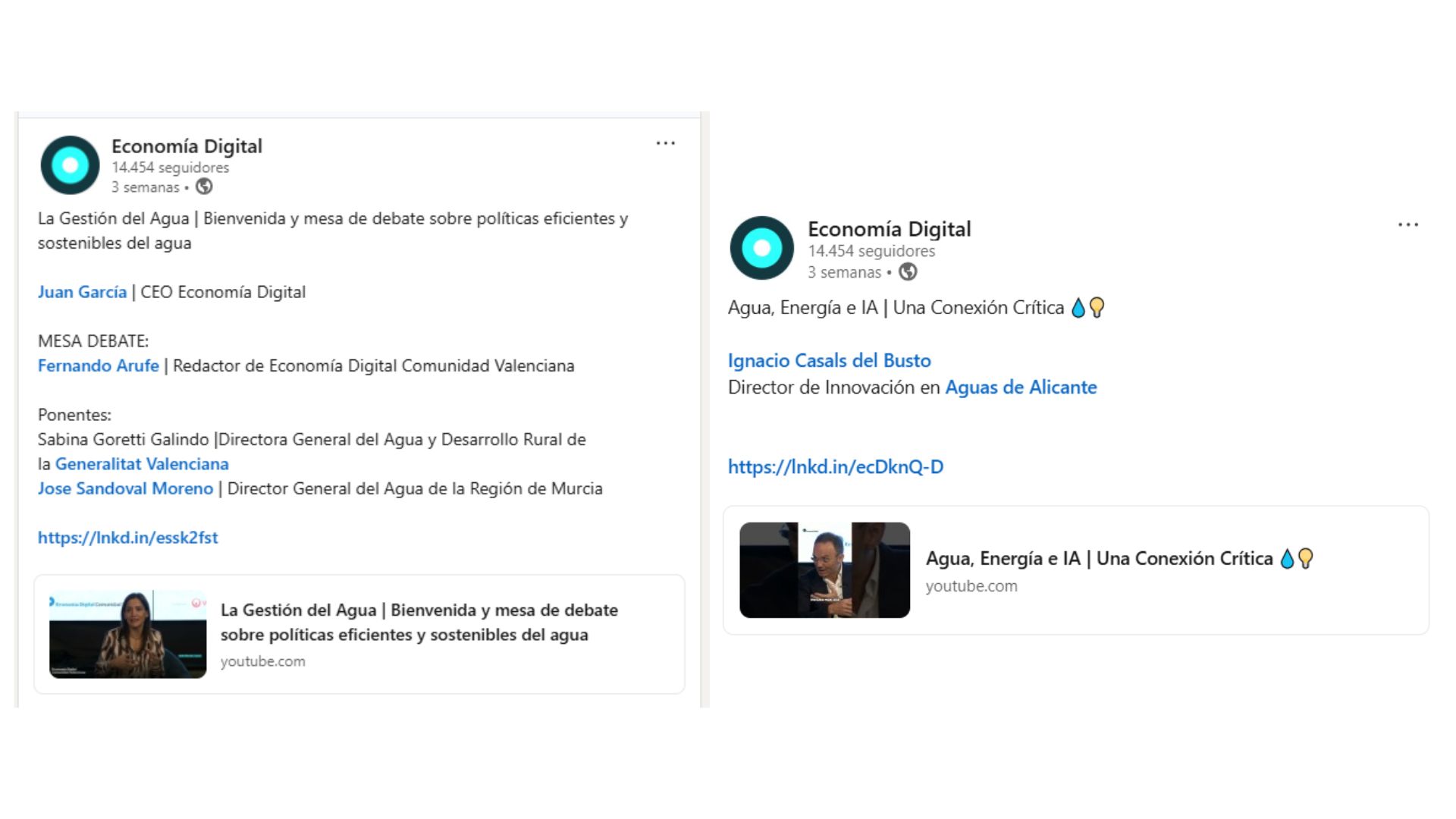Open Agua, Energía e IA preview card title
Screen dimensions: 1456x819
pyautogui.click(x=1099, y=559)
